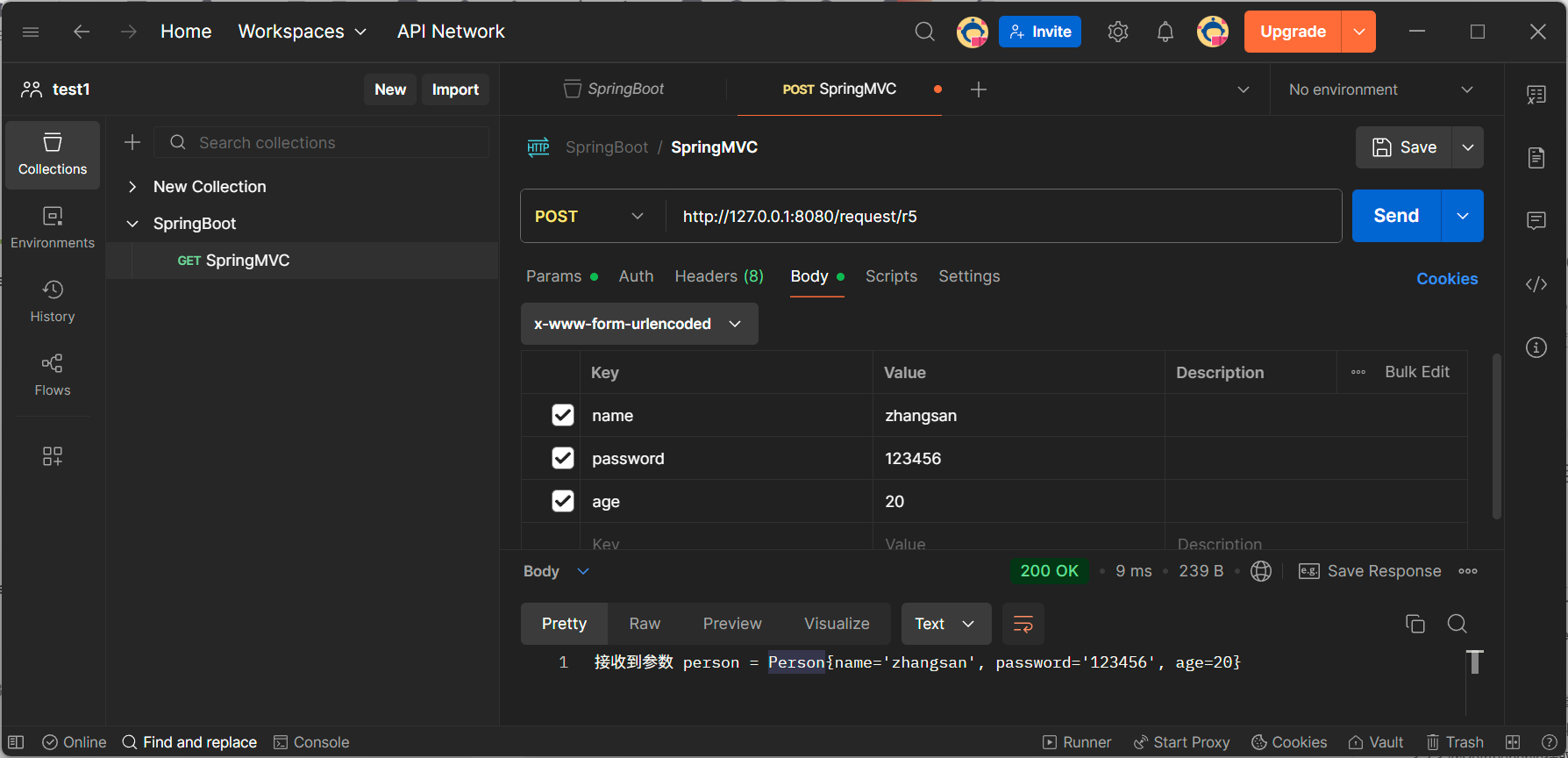Uncheck the password parameter checkbox
Image resolution: width=1568 pixels, height=758 pixels.
coord(563,458)
